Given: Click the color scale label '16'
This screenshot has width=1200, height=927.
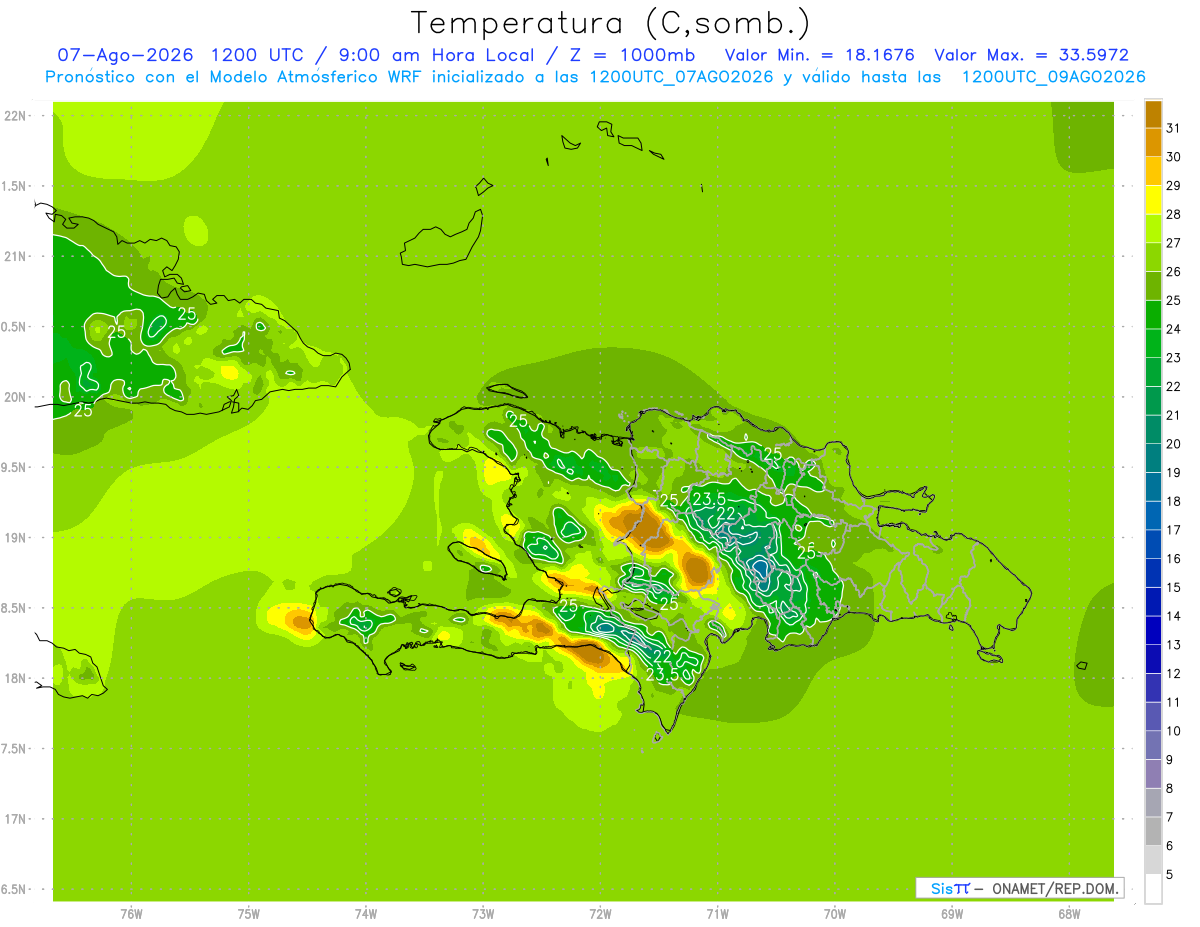Looking at the screenshot, I should pos(1173,559).
